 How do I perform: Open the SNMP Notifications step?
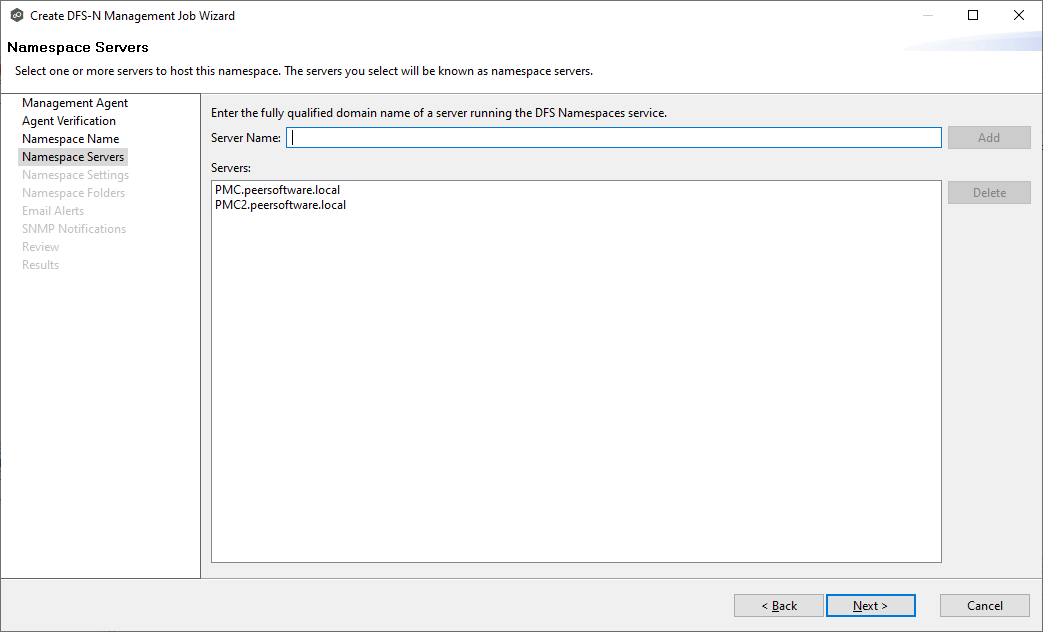coord(74,229)
